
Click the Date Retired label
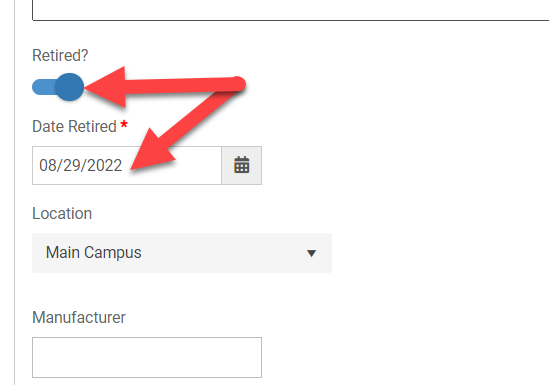74,126
